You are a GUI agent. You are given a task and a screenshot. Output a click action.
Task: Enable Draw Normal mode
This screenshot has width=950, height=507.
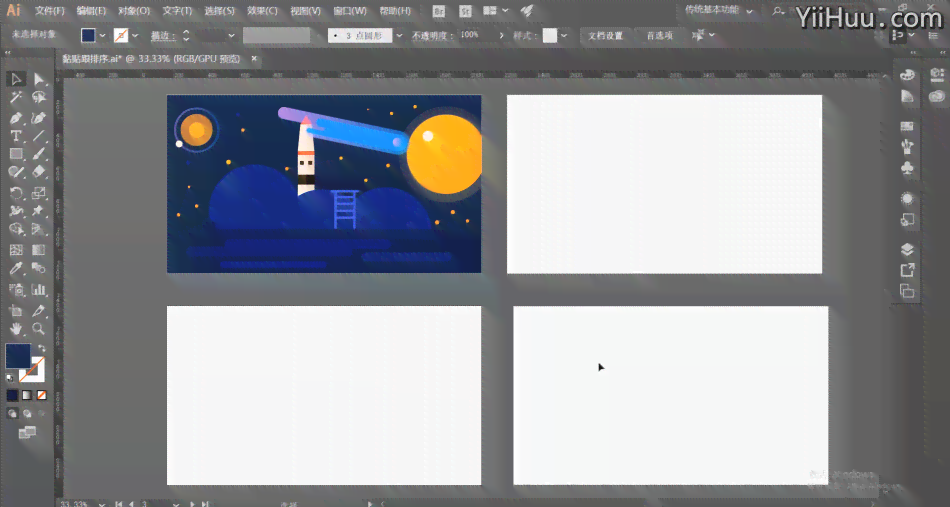12,414
